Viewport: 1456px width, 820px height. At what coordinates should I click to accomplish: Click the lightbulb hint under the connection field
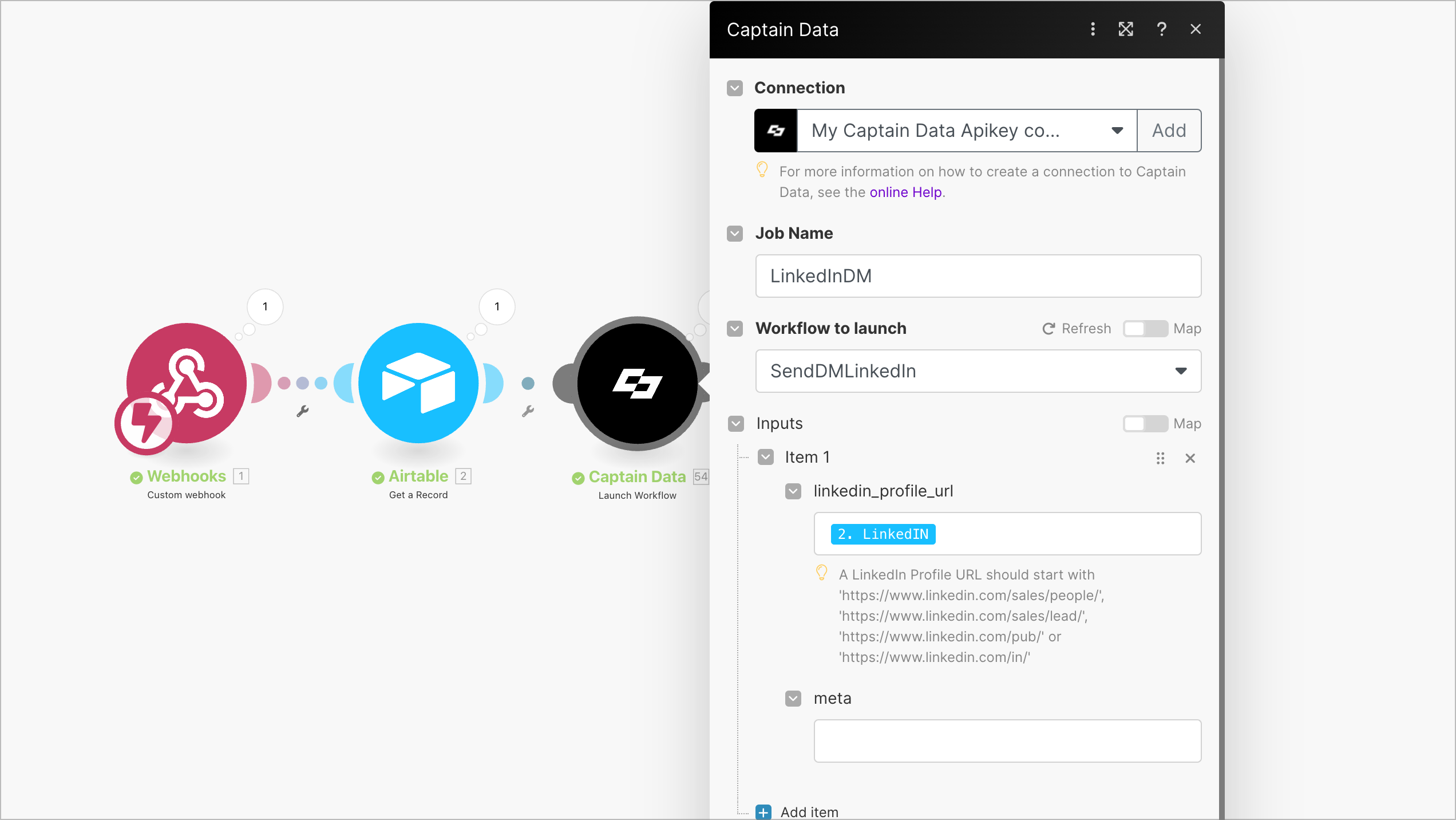point(762,169)
